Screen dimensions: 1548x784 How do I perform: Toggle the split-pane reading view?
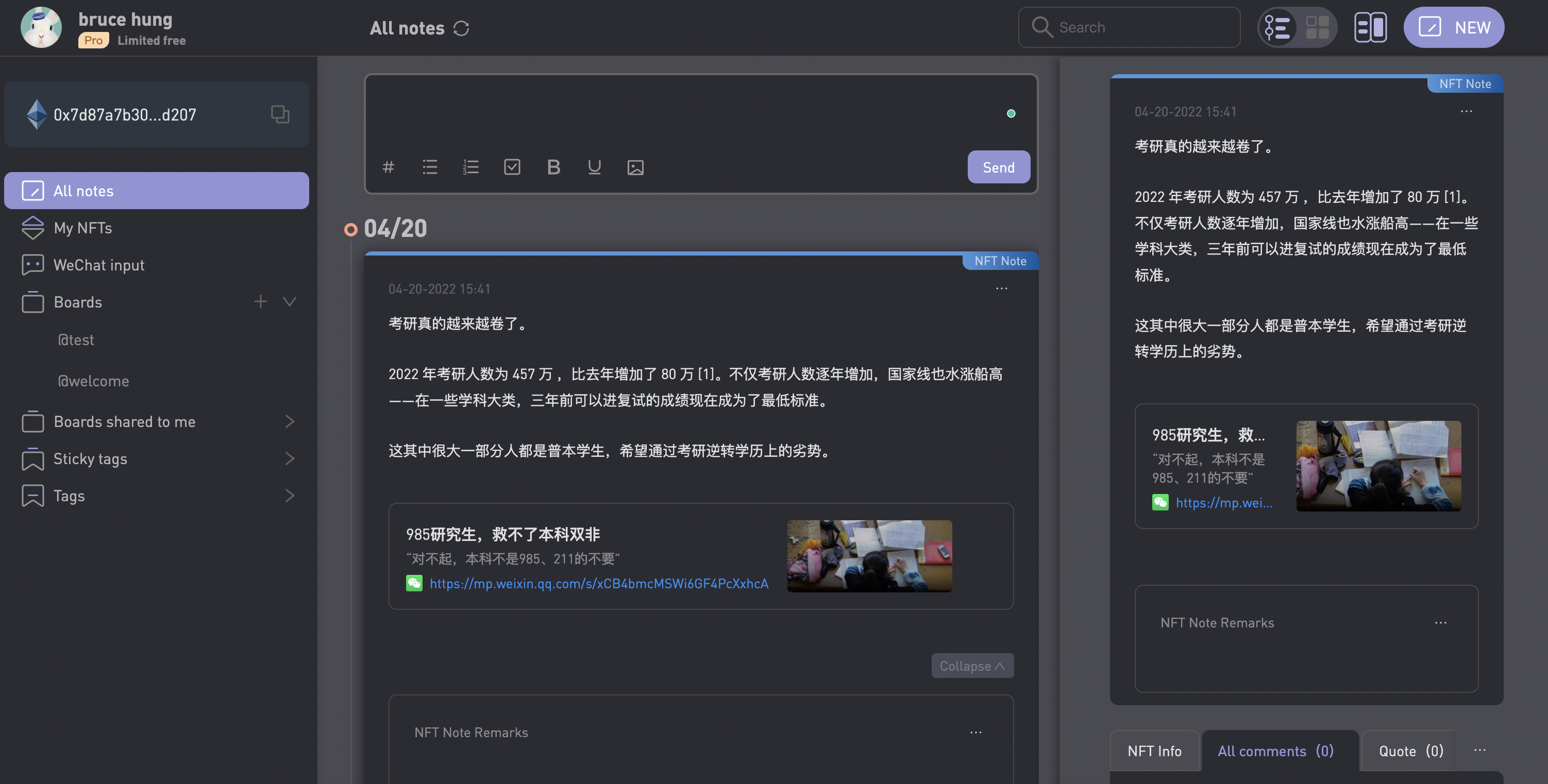(x=1371, y=27)
